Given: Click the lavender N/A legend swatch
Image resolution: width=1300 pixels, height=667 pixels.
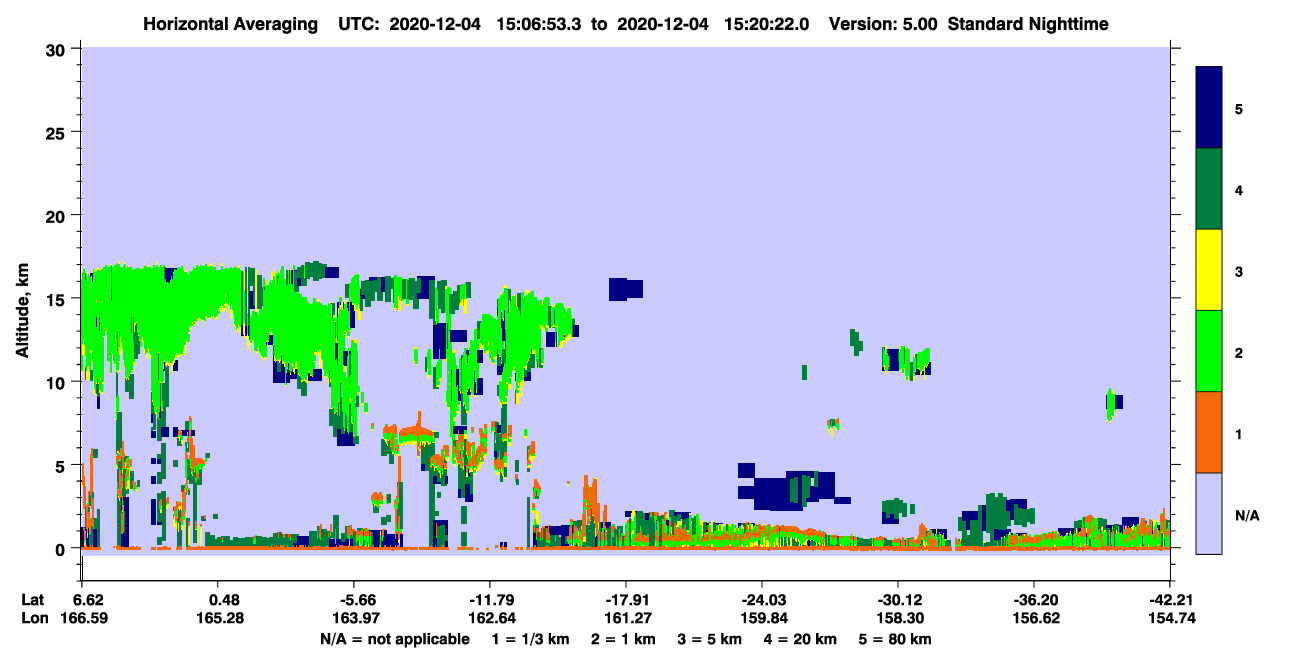Looking at the screenshot, I should [1209, 513].
